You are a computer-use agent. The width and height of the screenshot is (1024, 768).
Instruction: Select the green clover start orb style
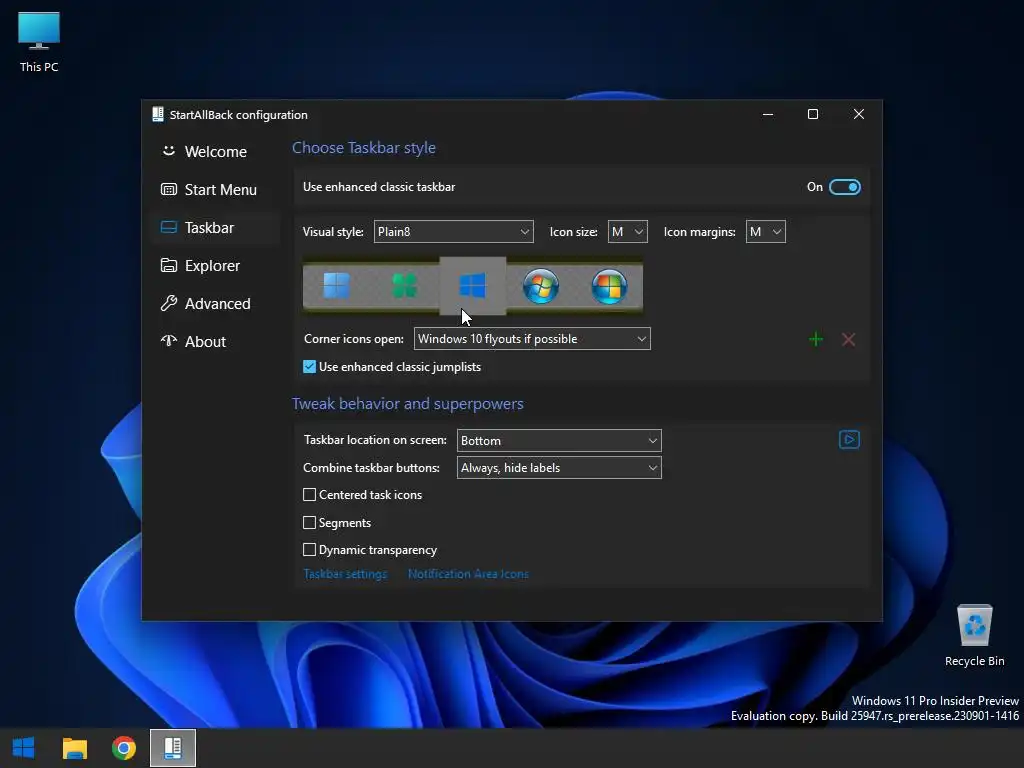(404, 286)
